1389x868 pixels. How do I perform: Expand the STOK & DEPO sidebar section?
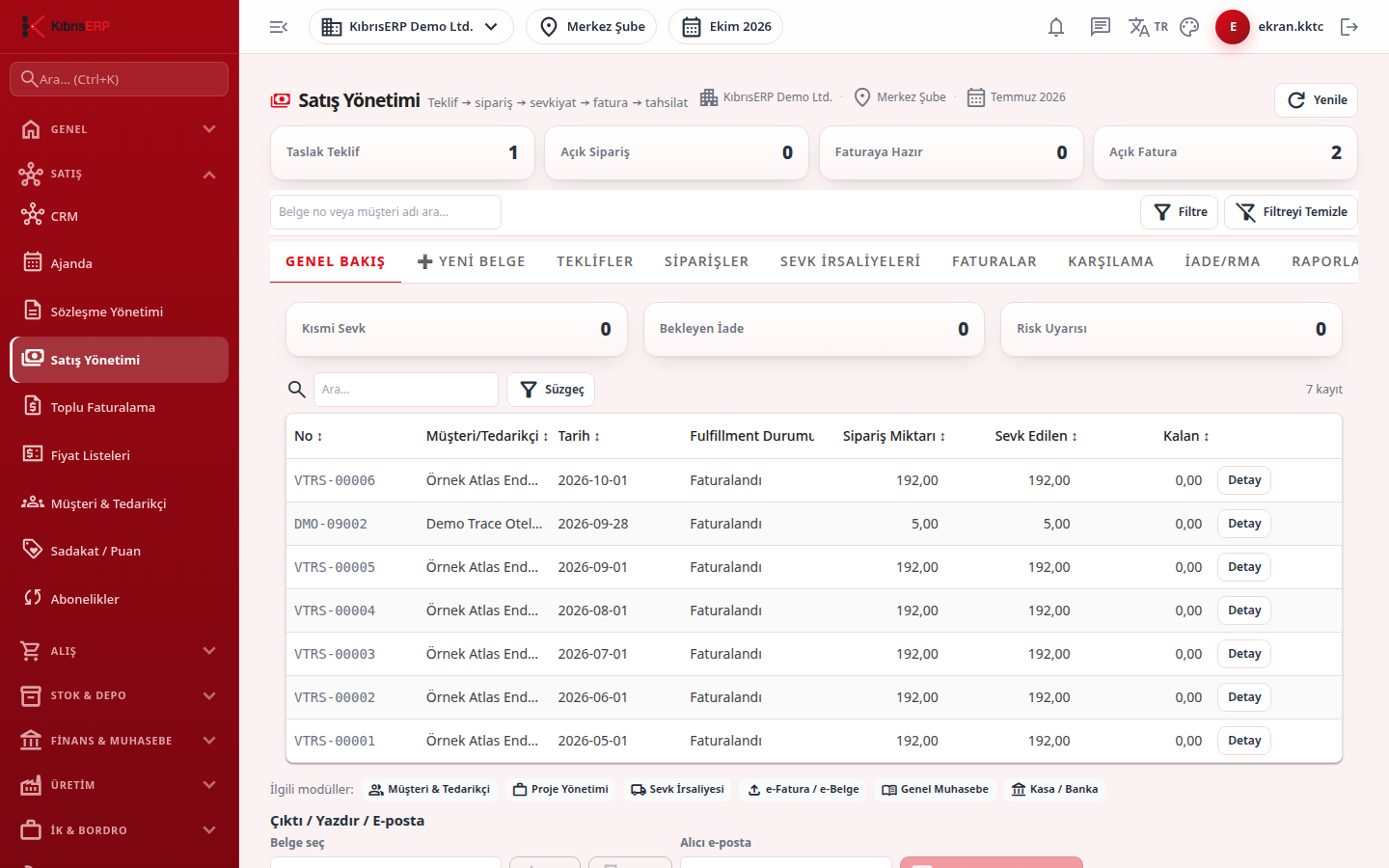coord(120,695)
